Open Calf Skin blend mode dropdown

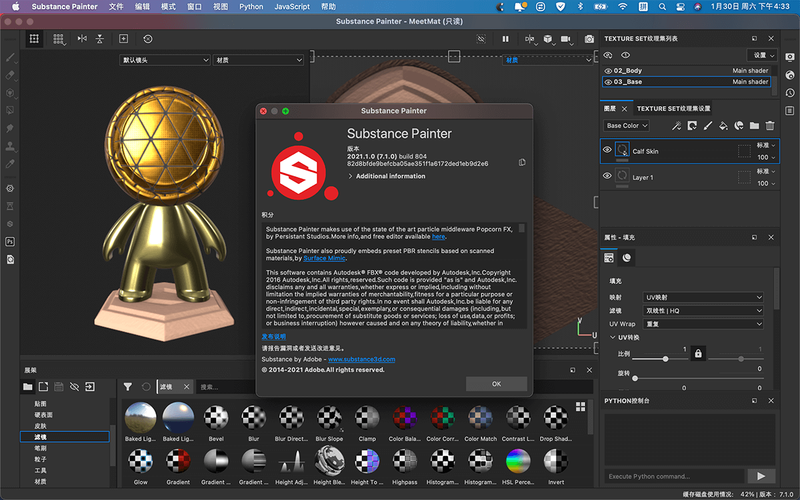[766, 145]
